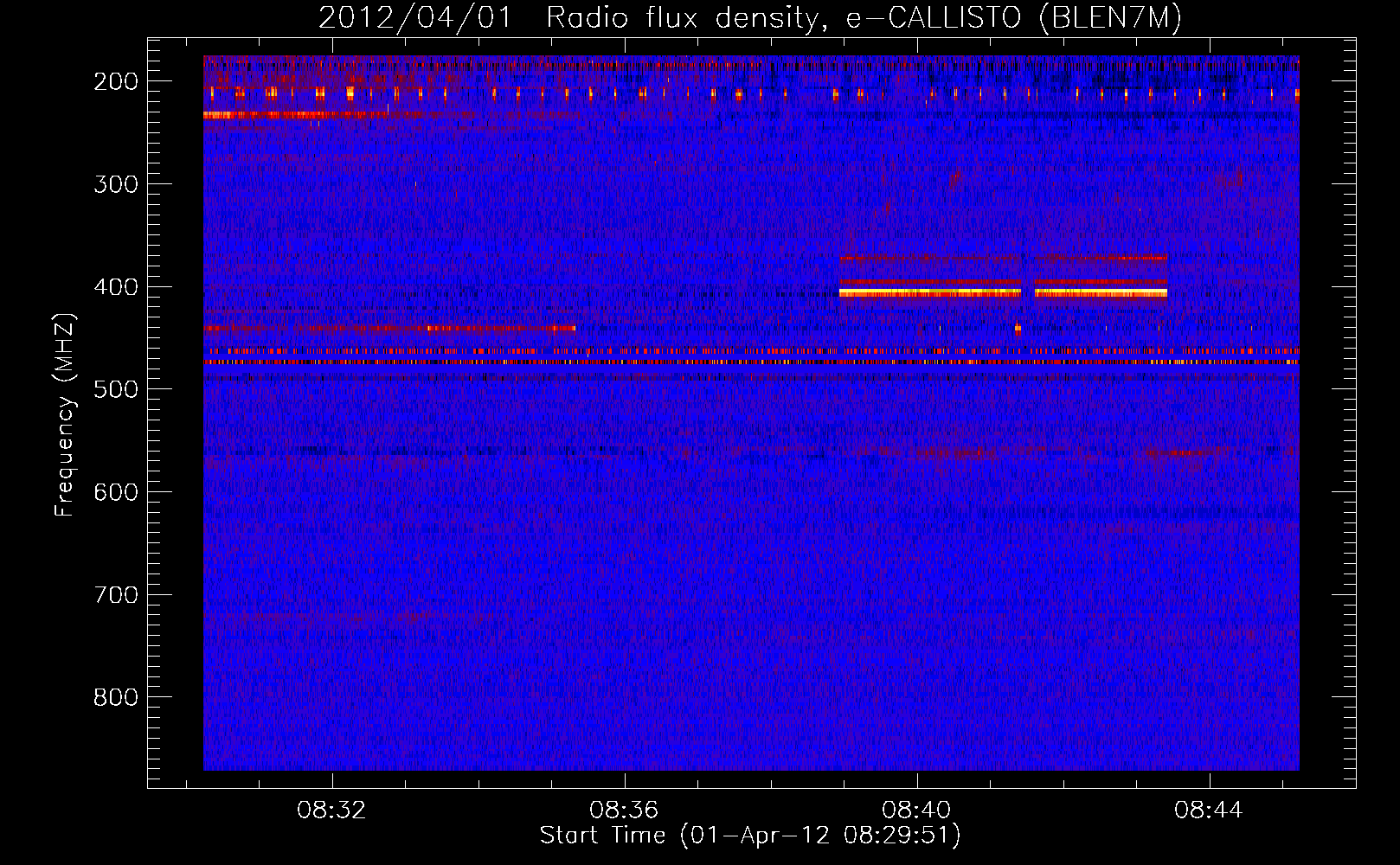
Task: Click the 800 frequency tick label
Action: [x=116, y=697]
